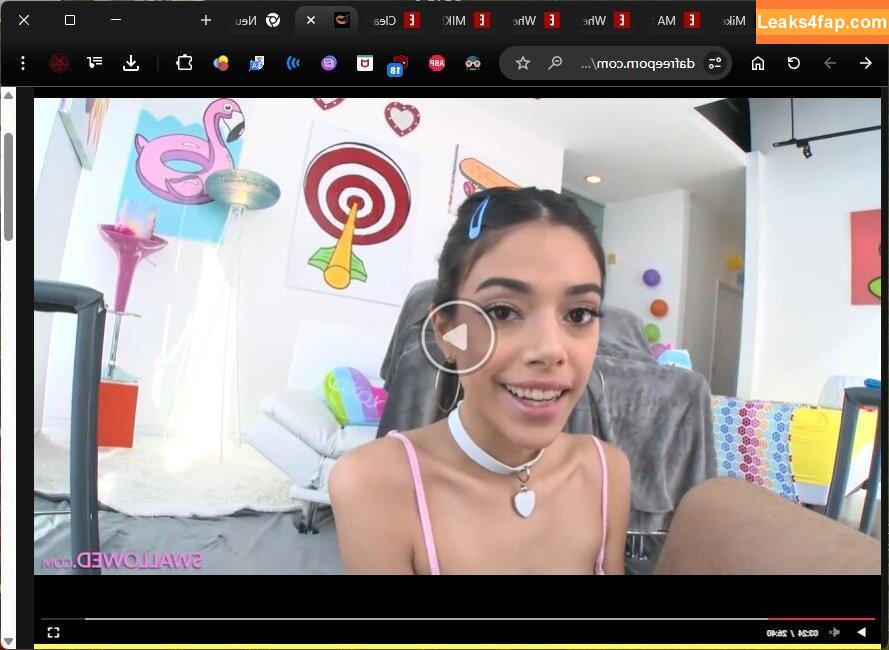The width and height of the screenshot is (889, 650).
Task: Click the zoom magnifier icon in the address bar
Action: 555,63
